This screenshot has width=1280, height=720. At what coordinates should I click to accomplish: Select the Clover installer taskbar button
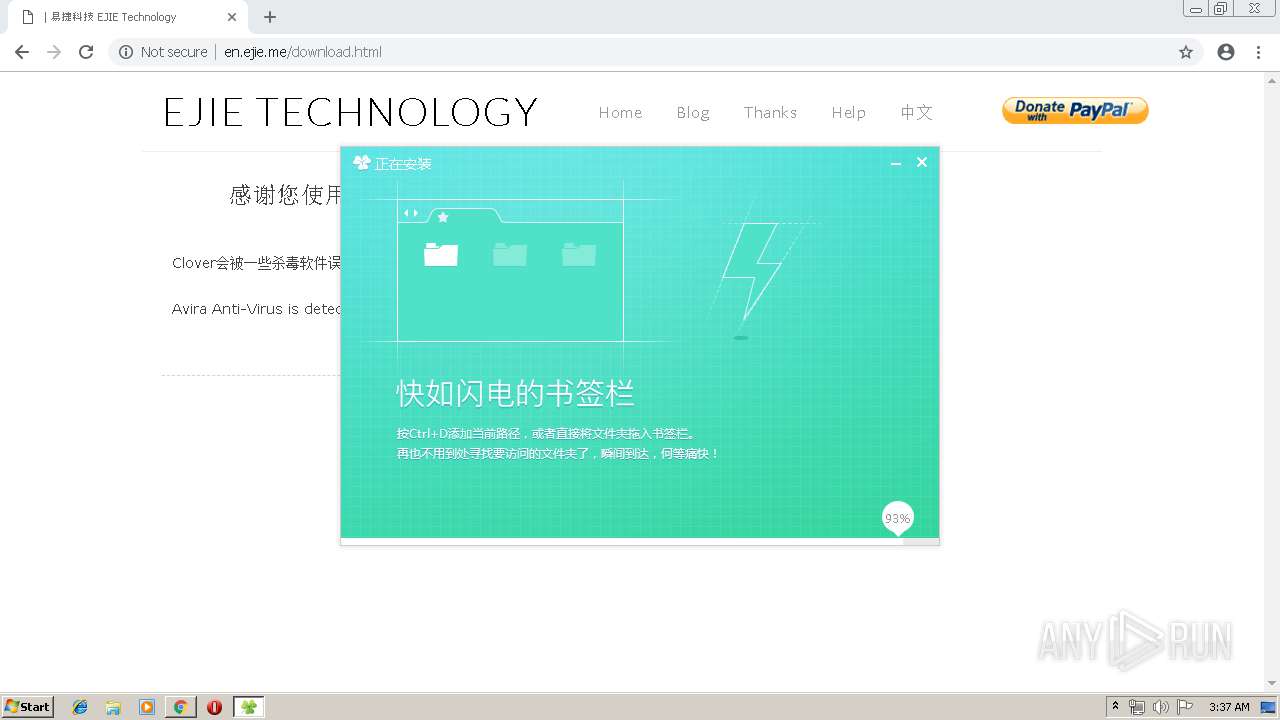coord(249,707)
